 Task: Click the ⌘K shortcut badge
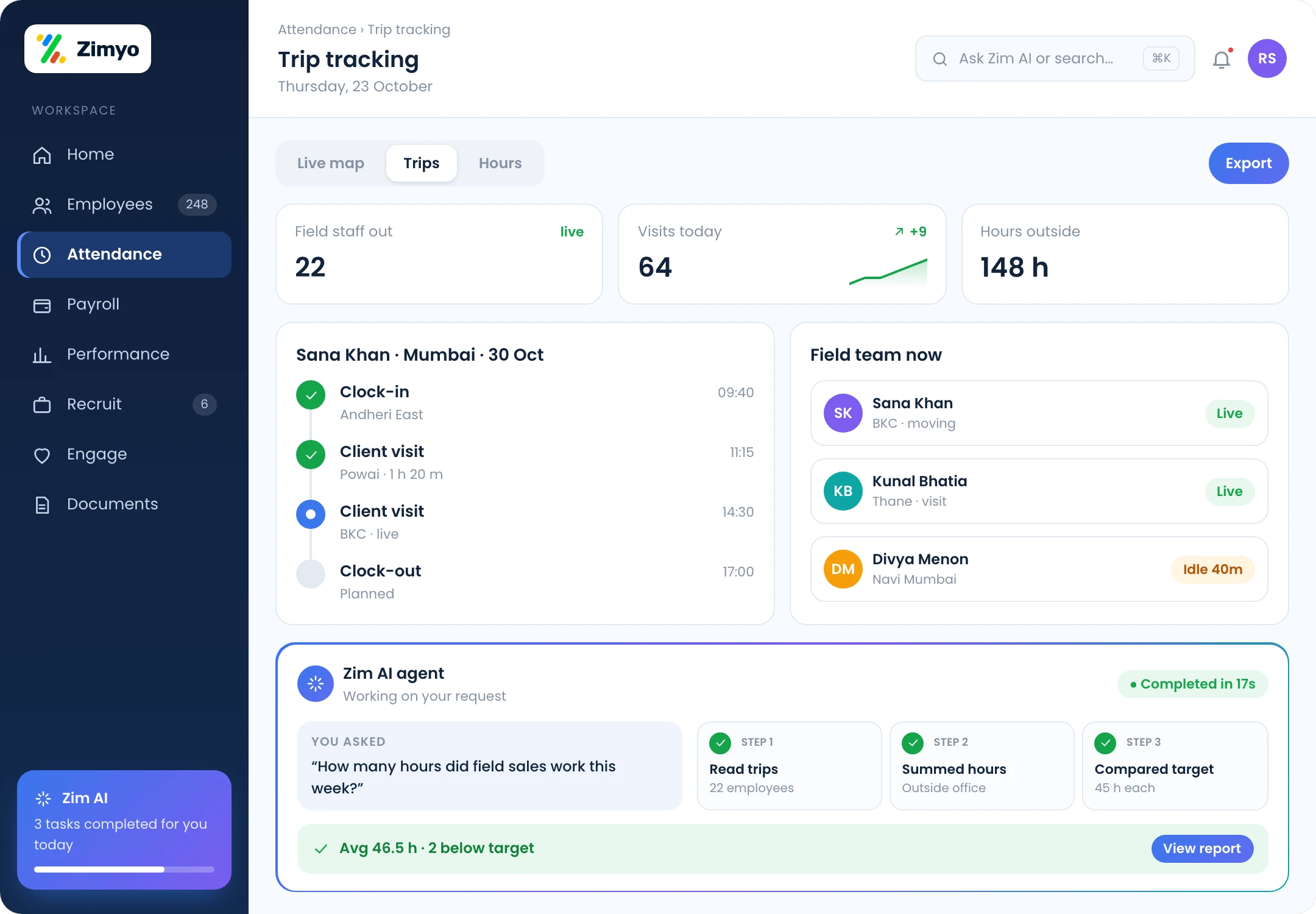click(1161, 58)
